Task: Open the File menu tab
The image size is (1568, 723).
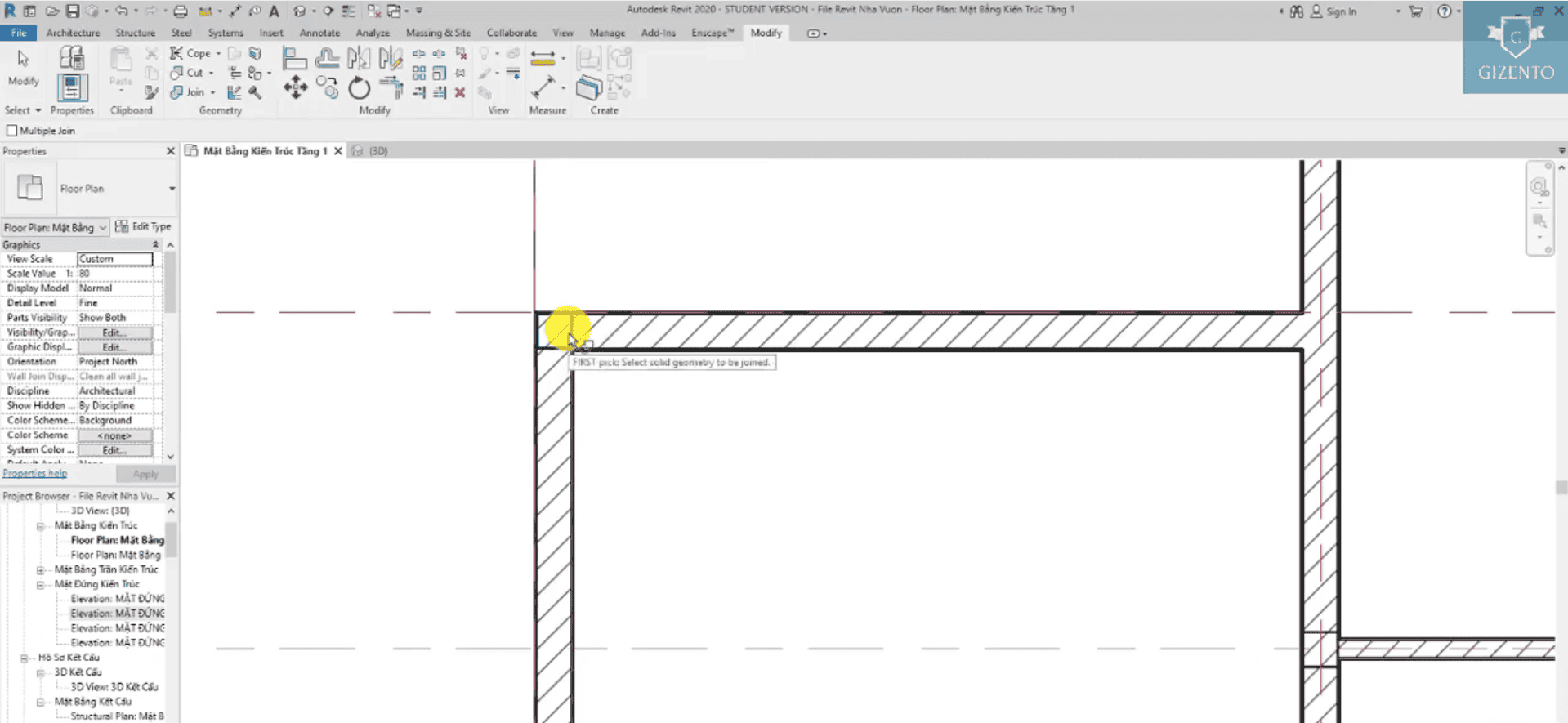Action: coord(18,33)
